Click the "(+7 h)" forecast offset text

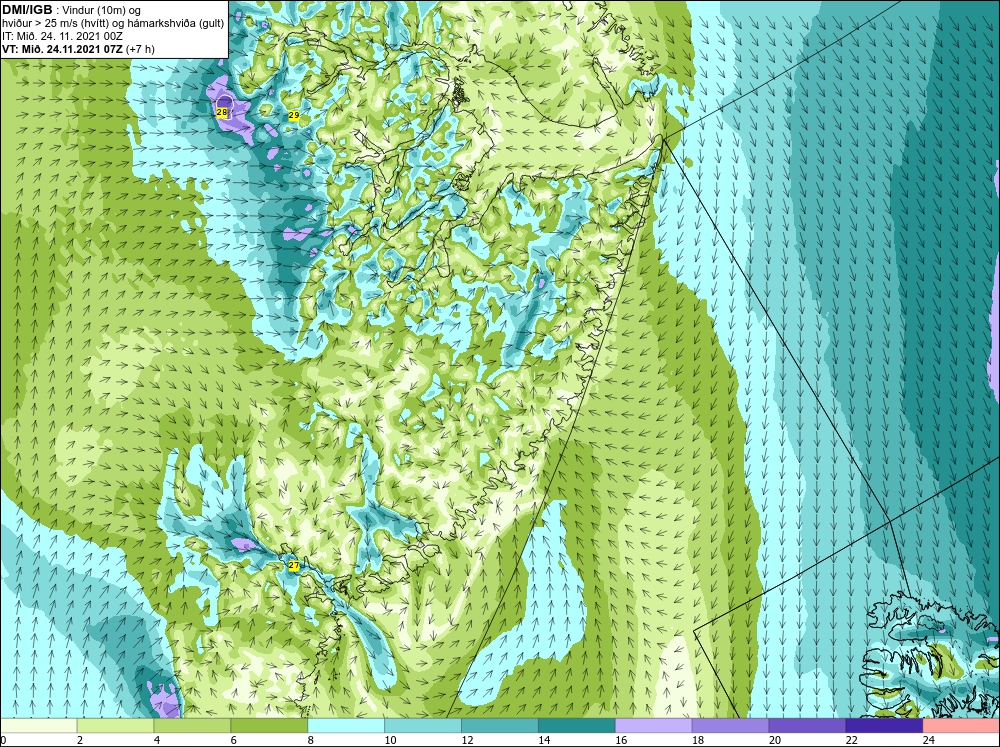pos(140,49)
